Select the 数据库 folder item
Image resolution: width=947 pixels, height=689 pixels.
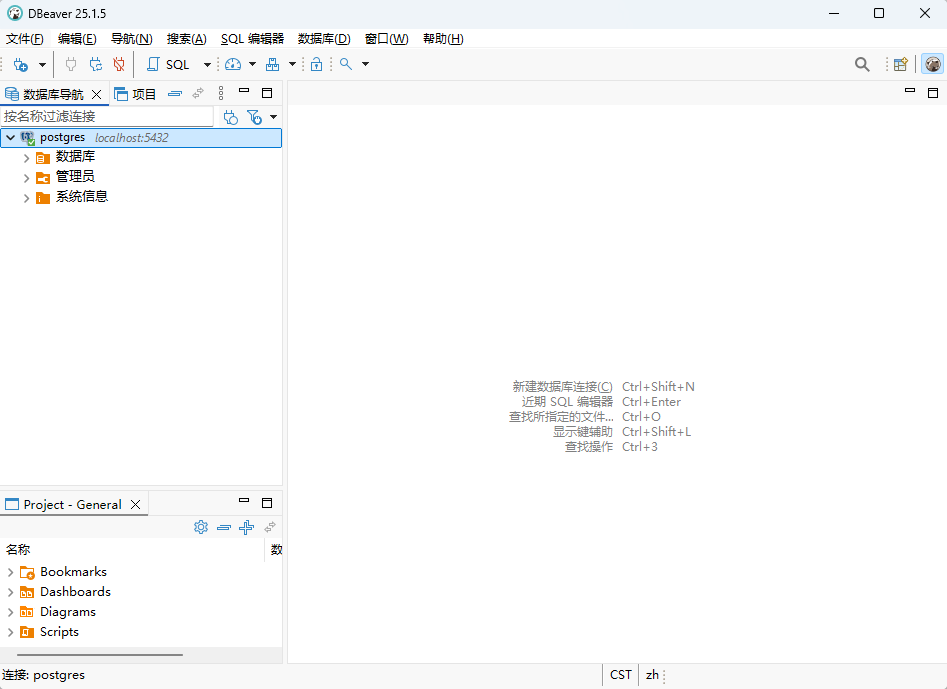75,157
